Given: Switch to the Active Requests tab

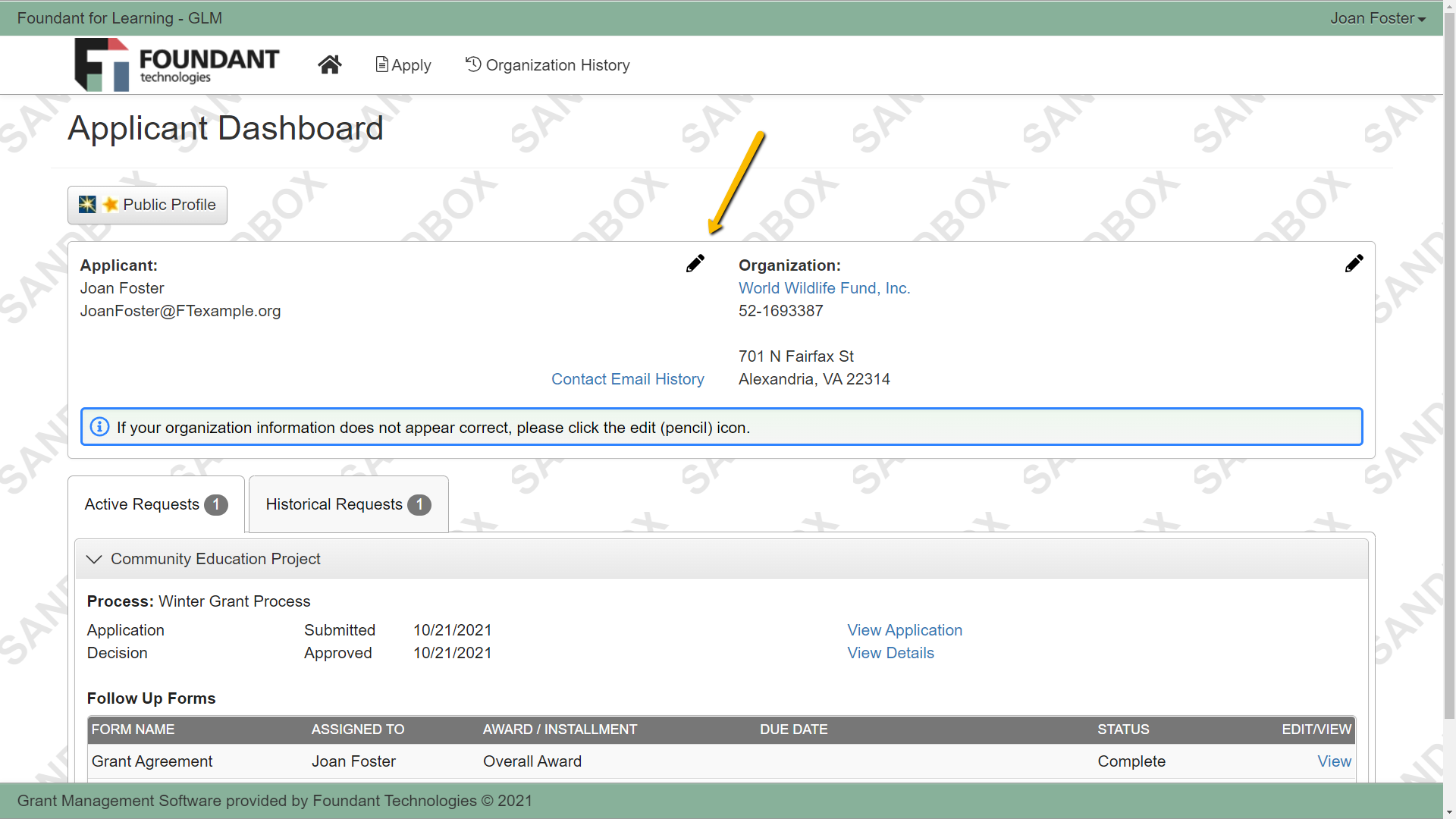Looking at the screenshot, I should (156, 504).
